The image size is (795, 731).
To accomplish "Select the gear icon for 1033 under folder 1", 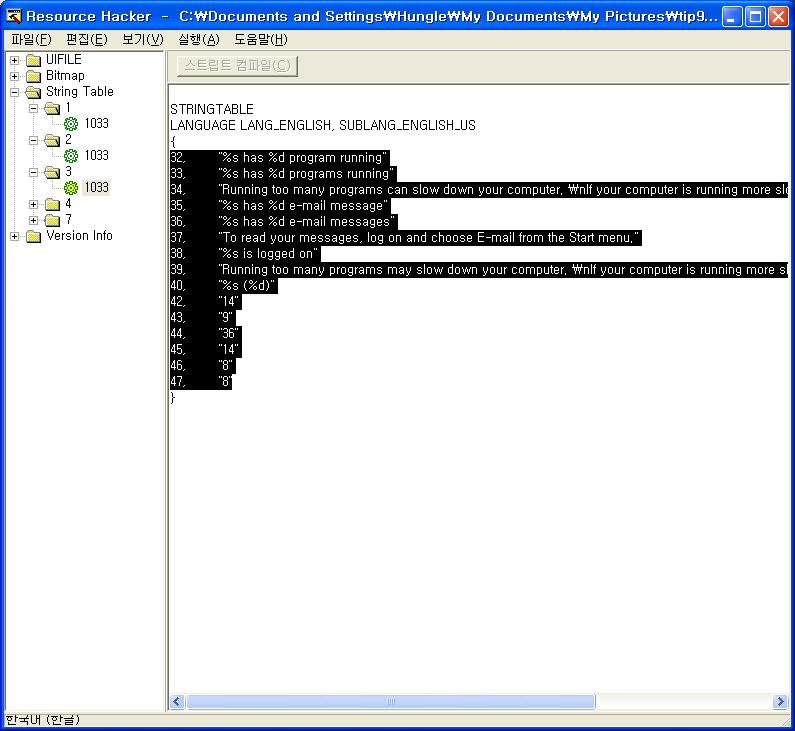I will [x=70, y=124].
